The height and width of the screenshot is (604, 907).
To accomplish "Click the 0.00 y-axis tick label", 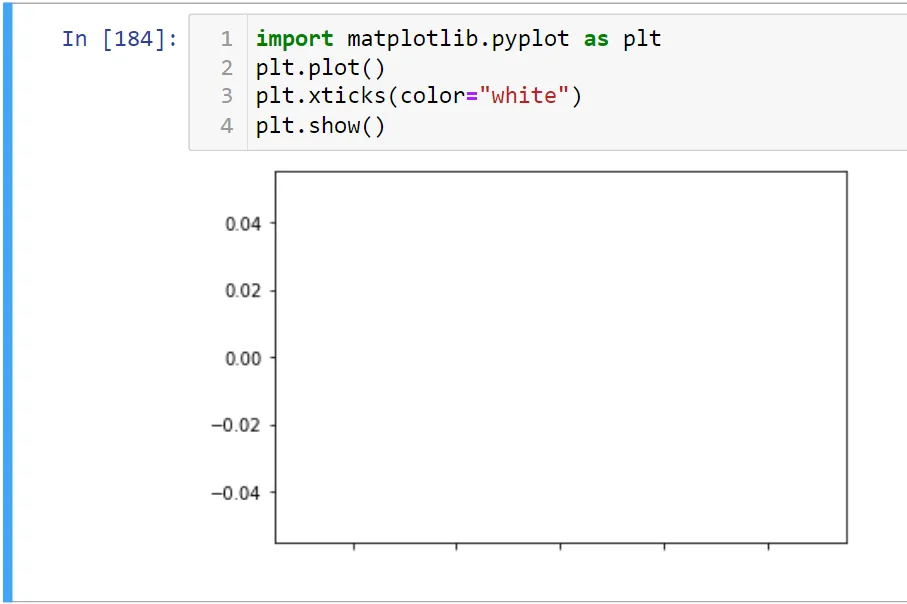I will click(243, 357).
